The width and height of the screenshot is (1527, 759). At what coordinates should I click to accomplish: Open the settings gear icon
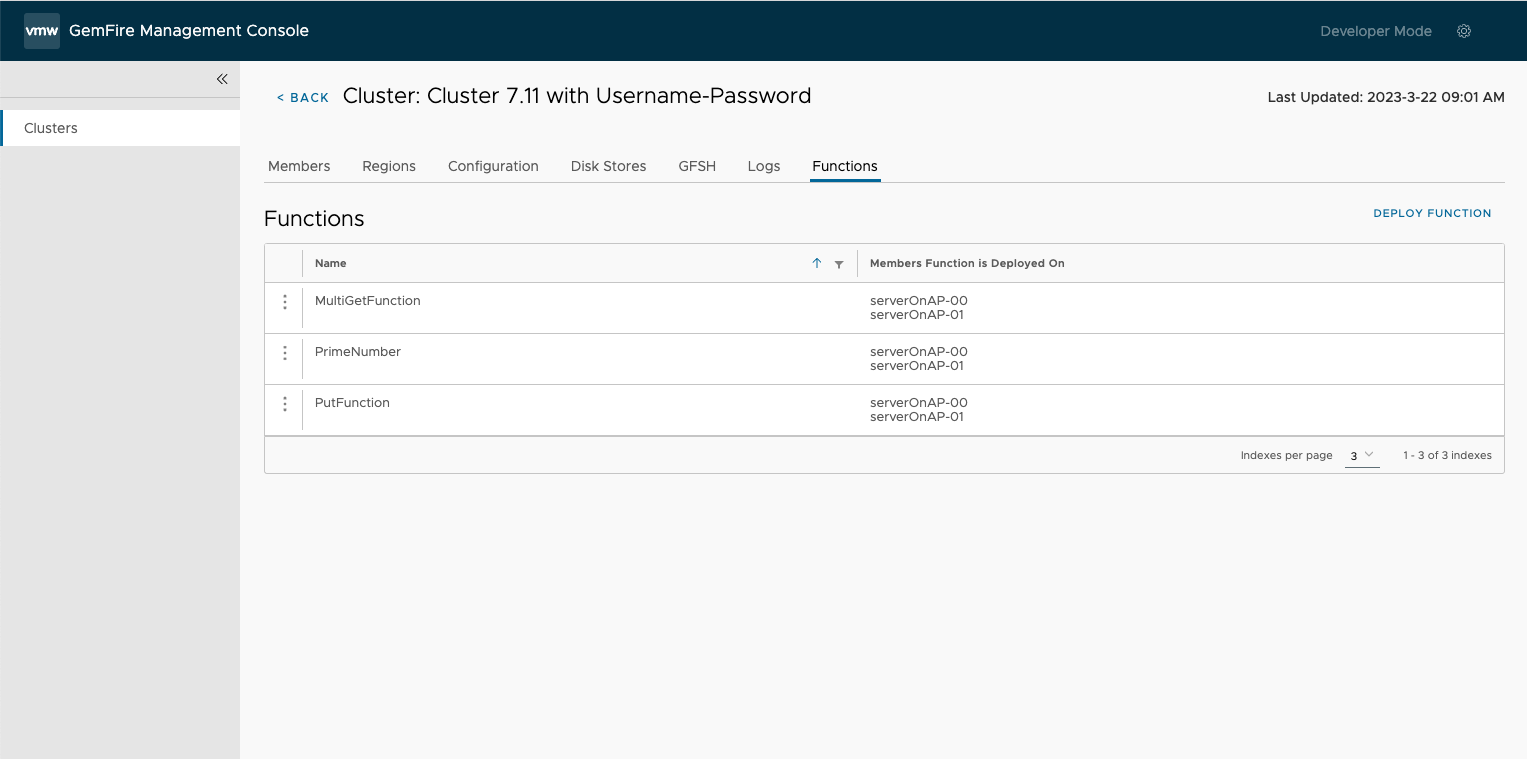(1464, 31)
